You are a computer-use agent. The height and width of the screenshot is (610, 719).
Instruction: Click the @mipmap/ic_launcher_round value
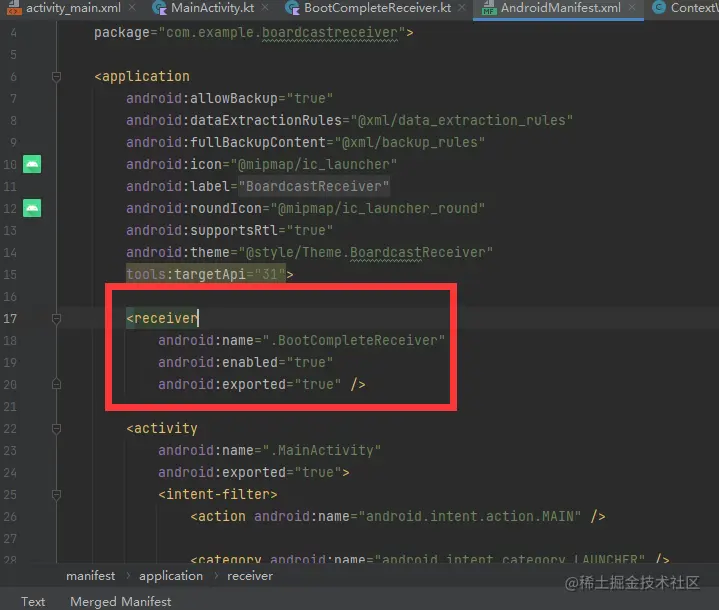tap(377, 208)
